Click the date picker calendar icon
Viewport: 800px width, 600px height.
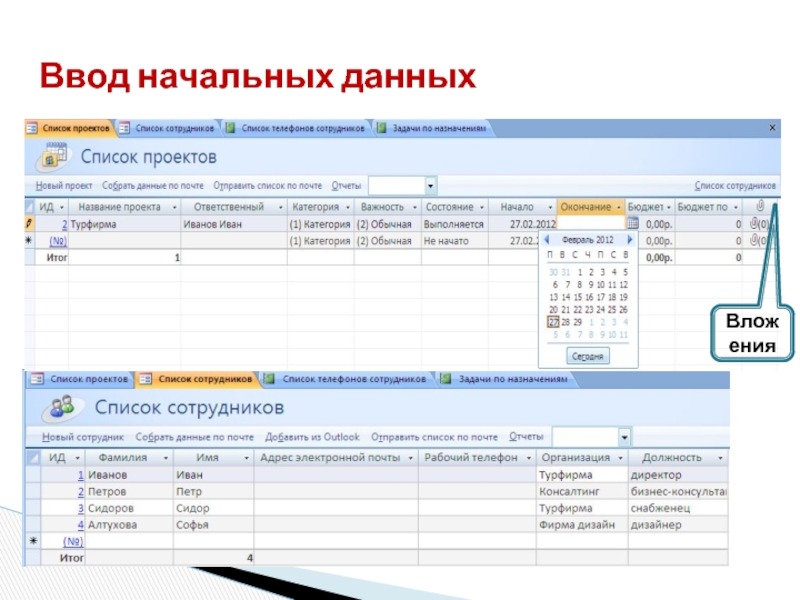point(632,224)
